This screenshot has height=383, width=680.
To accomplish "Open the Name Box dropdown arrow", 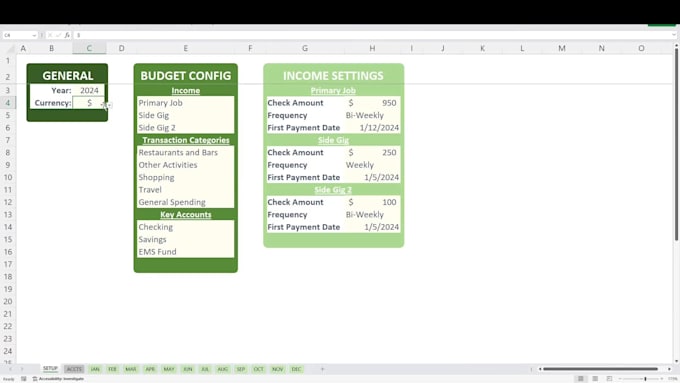I will point(34,35).
